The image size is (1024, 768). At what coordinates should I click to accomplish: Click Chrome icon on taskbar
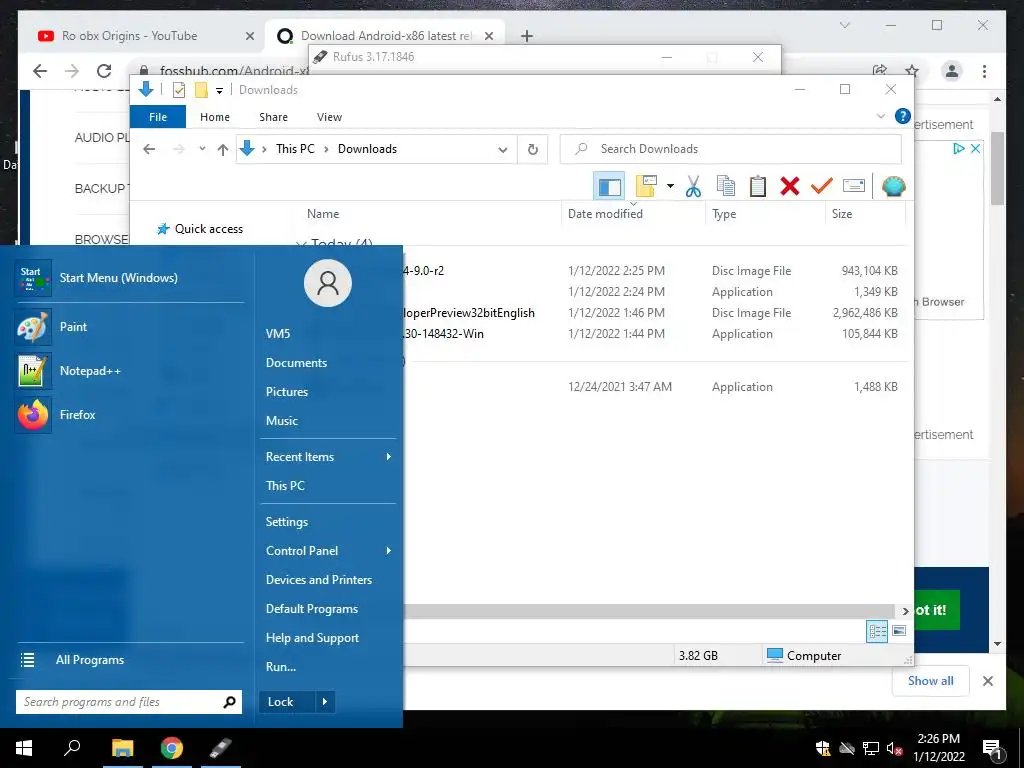click(x=172, y=748)
